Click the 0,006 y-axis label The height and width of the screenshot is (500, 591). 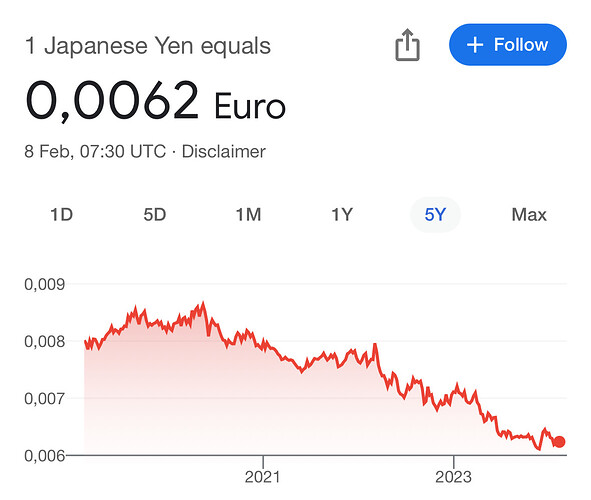click(x=44, y=456)
